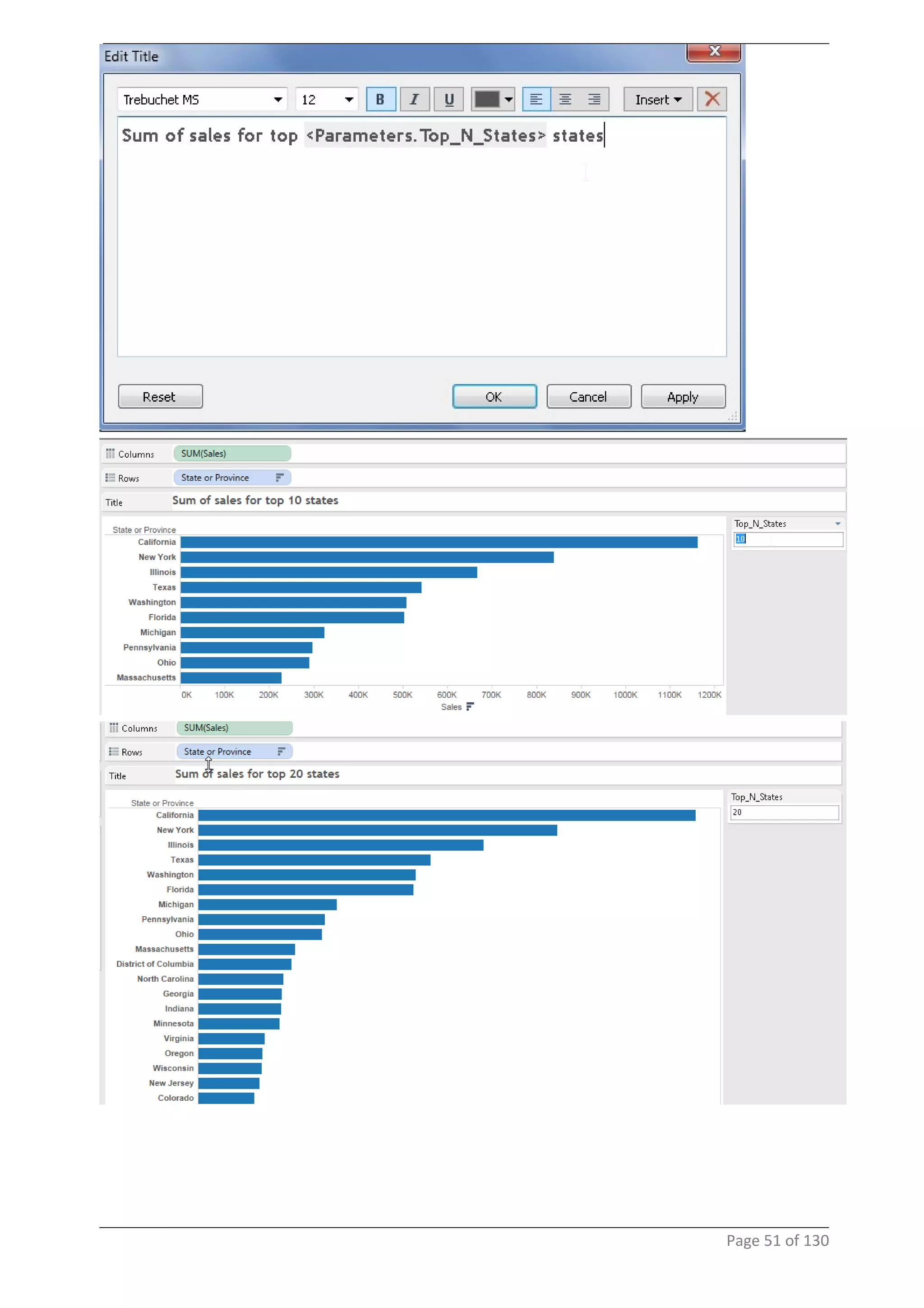Screen dimensions: 924x1308
Task: Click the Top_N_States input showing 20
Action: 784,812
